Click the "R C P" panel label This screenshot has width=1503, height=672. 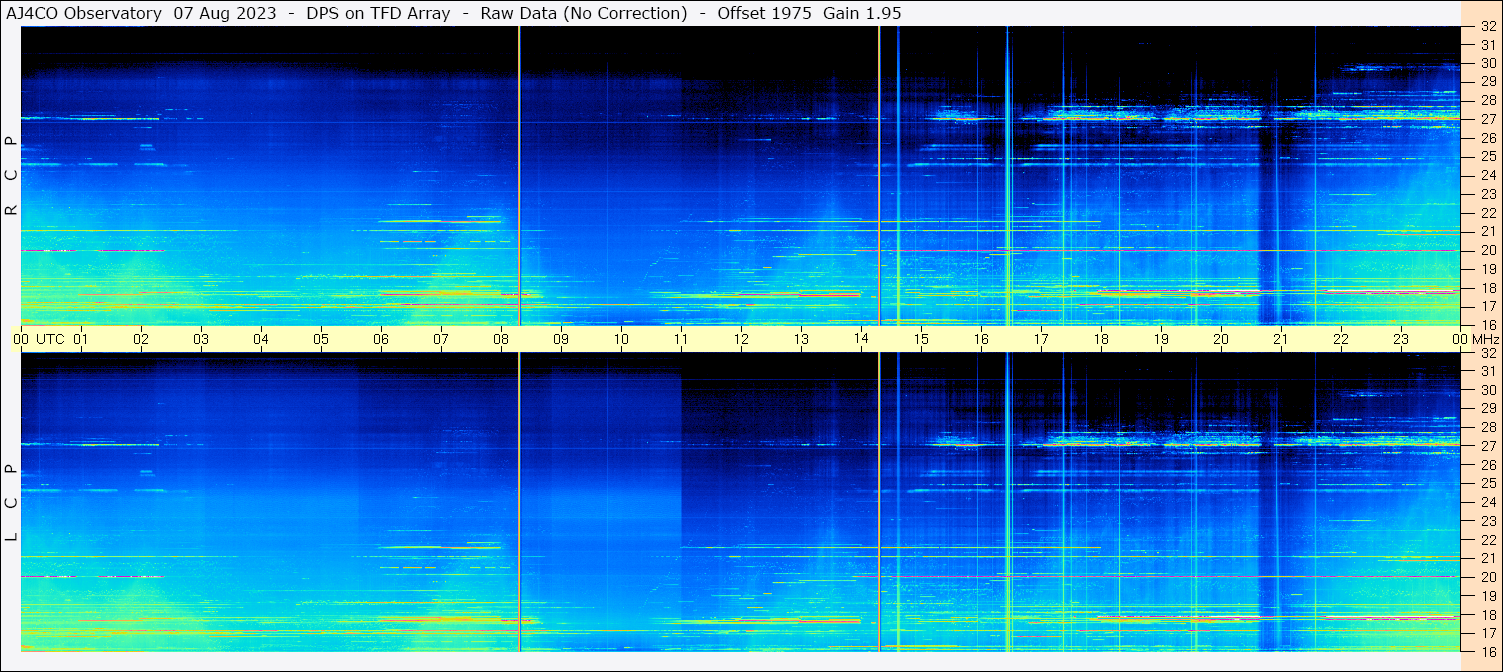(12, 176)
